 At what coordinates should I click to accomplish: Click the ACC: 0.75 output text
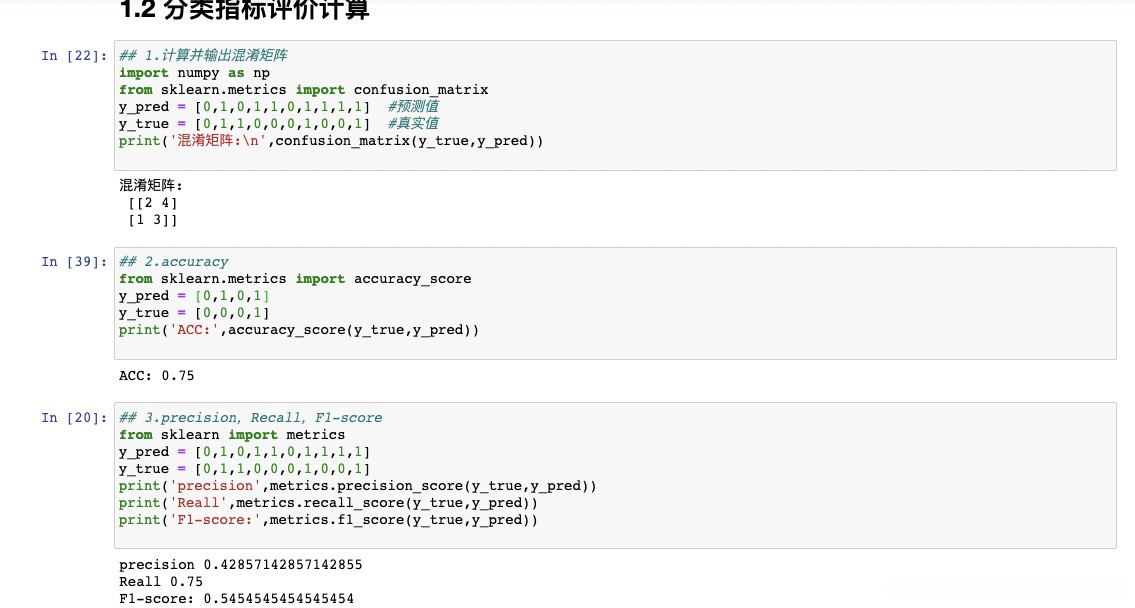(157, 376)
